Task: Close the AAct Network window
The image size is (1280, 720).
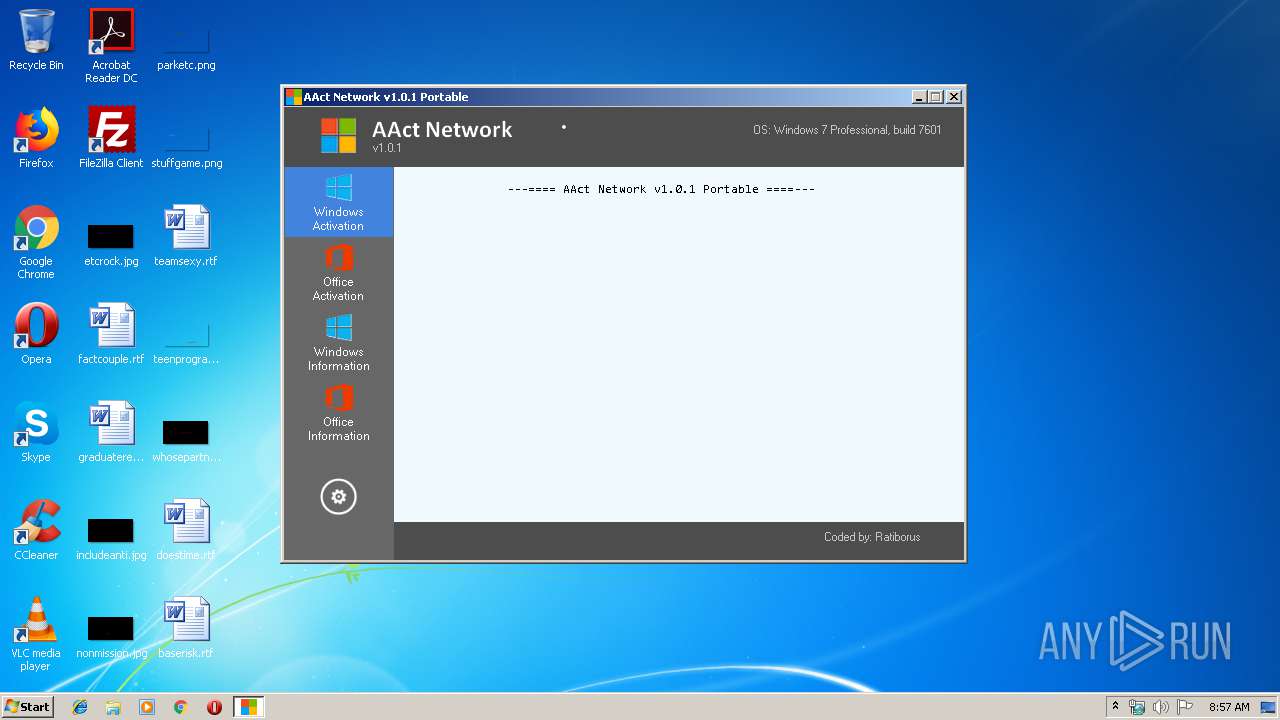Action: 954,97
